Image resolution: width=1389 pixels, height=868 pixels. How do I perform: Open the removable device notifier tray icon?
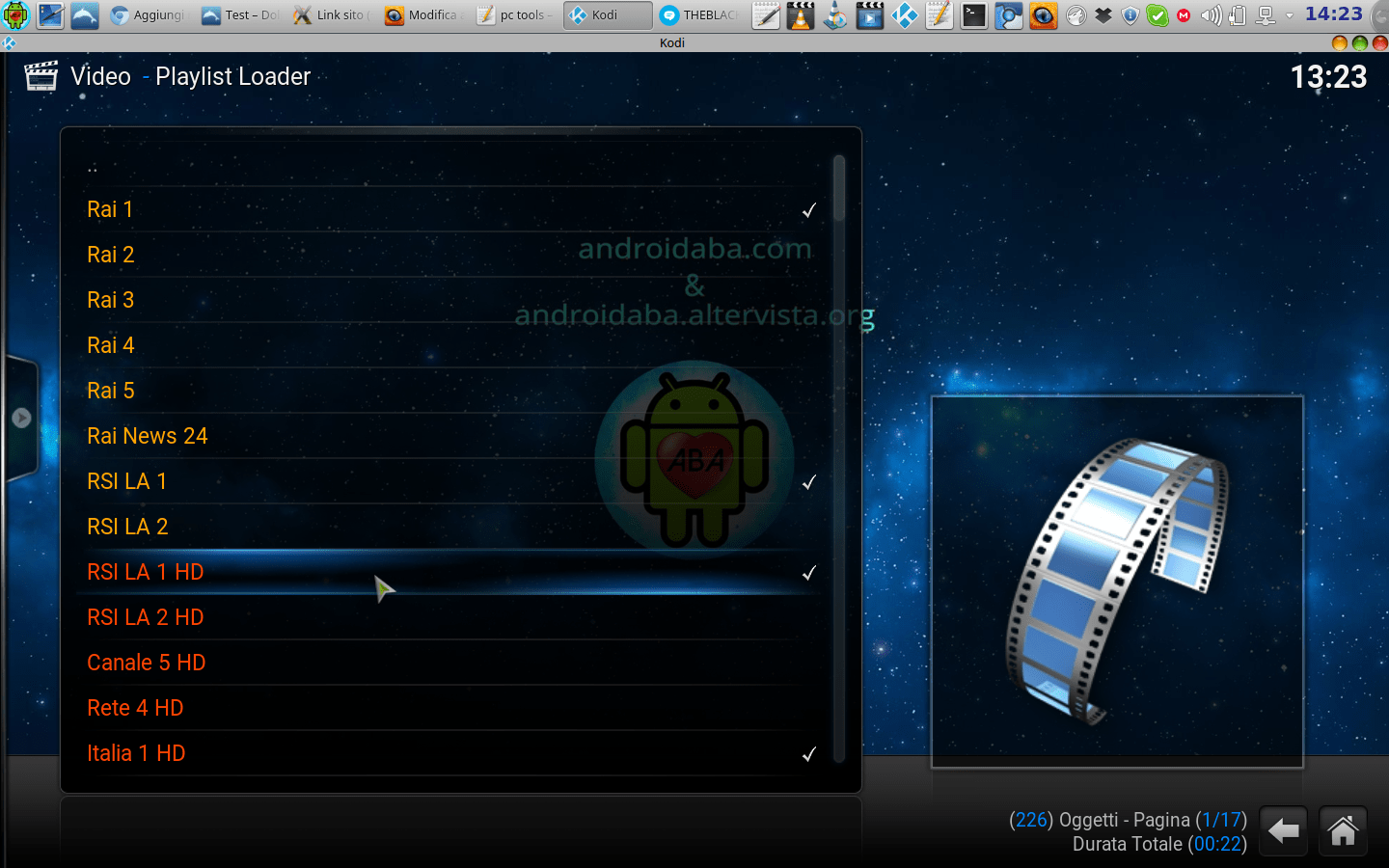point(1238,15)
